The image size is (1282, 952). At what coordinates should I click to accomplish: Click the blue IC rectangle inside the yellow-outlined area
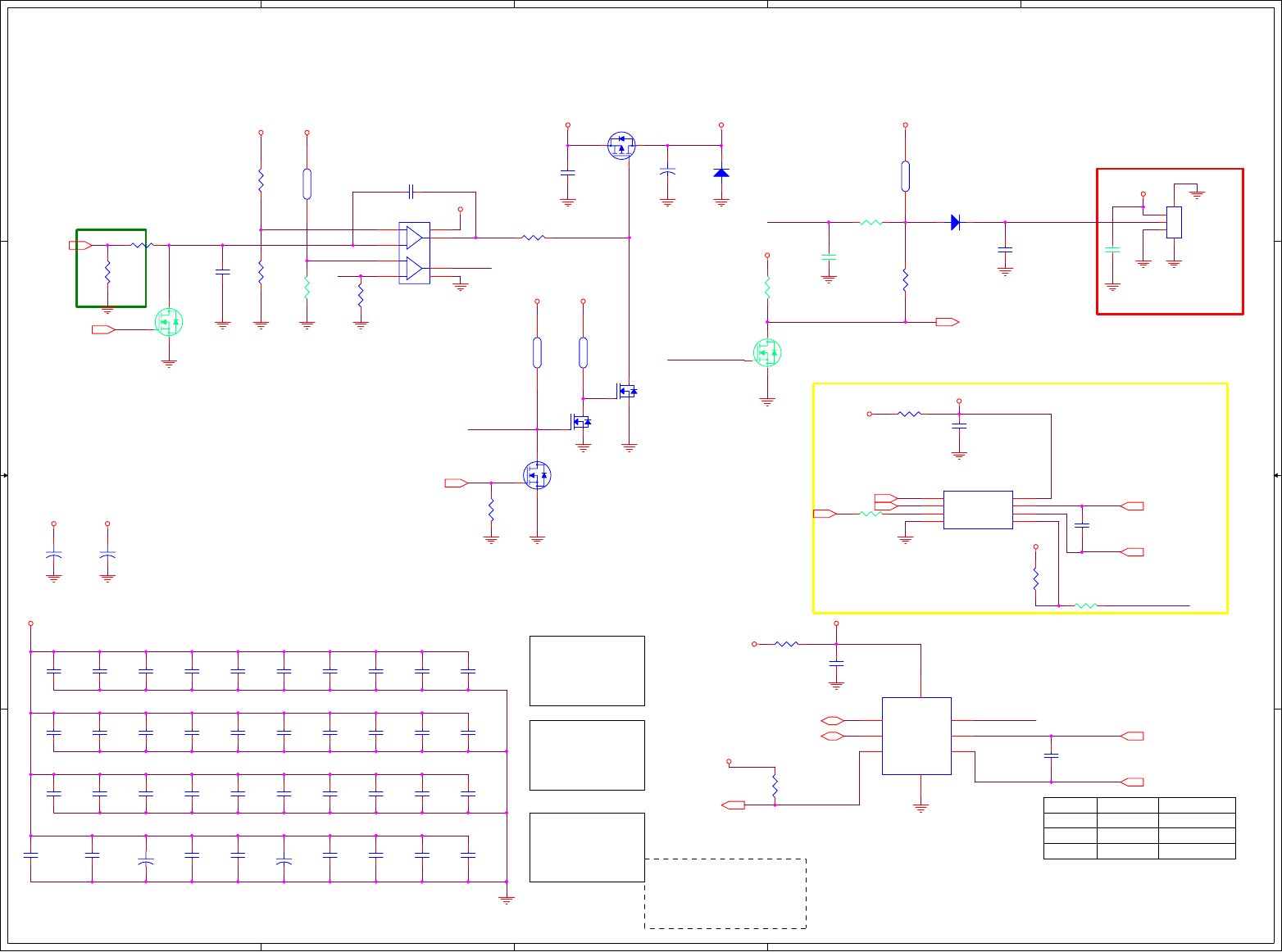point(978,510)
